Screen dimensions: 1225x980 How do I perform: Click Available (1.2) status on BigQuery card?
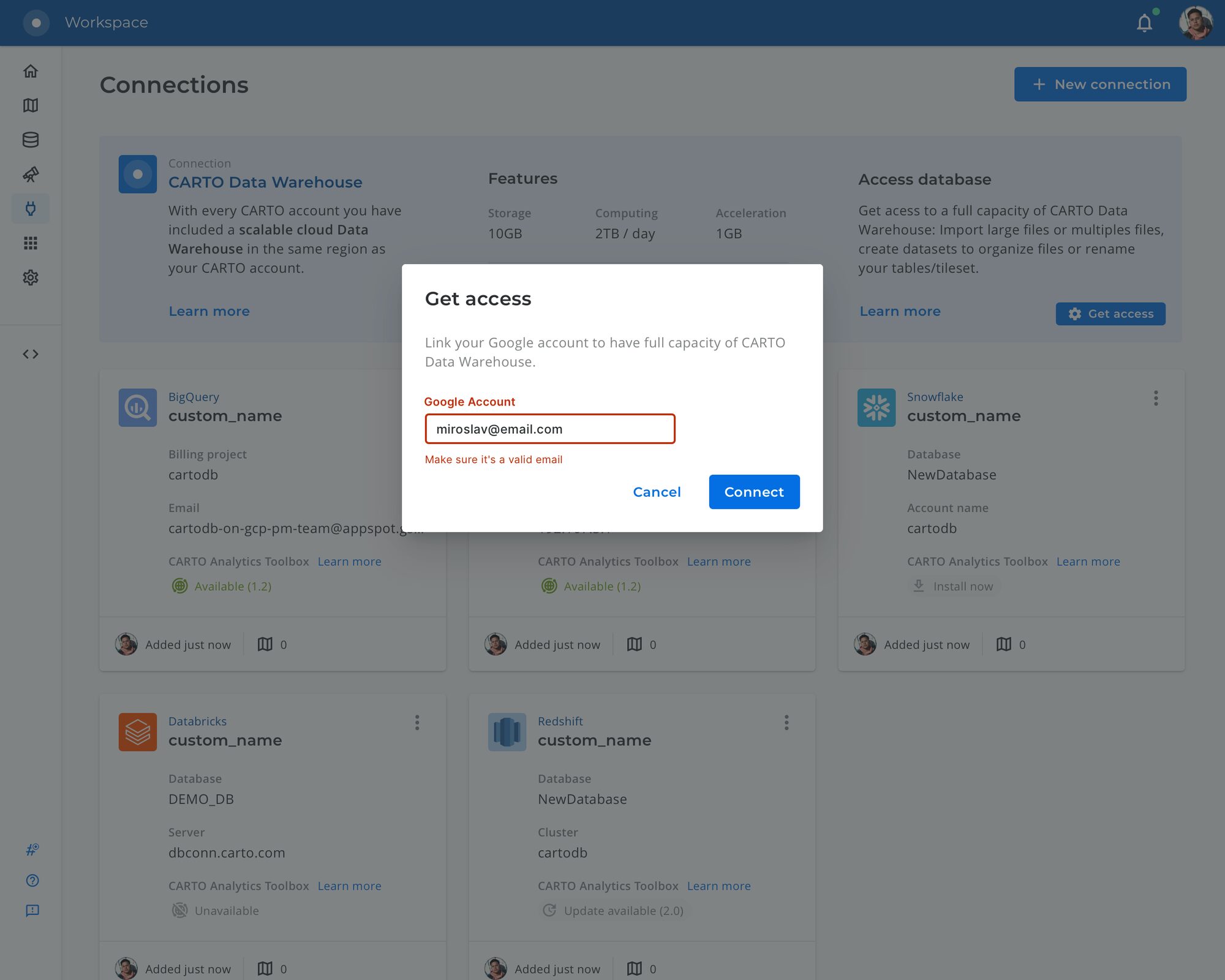pyautogui.click(x=222, y=586)
